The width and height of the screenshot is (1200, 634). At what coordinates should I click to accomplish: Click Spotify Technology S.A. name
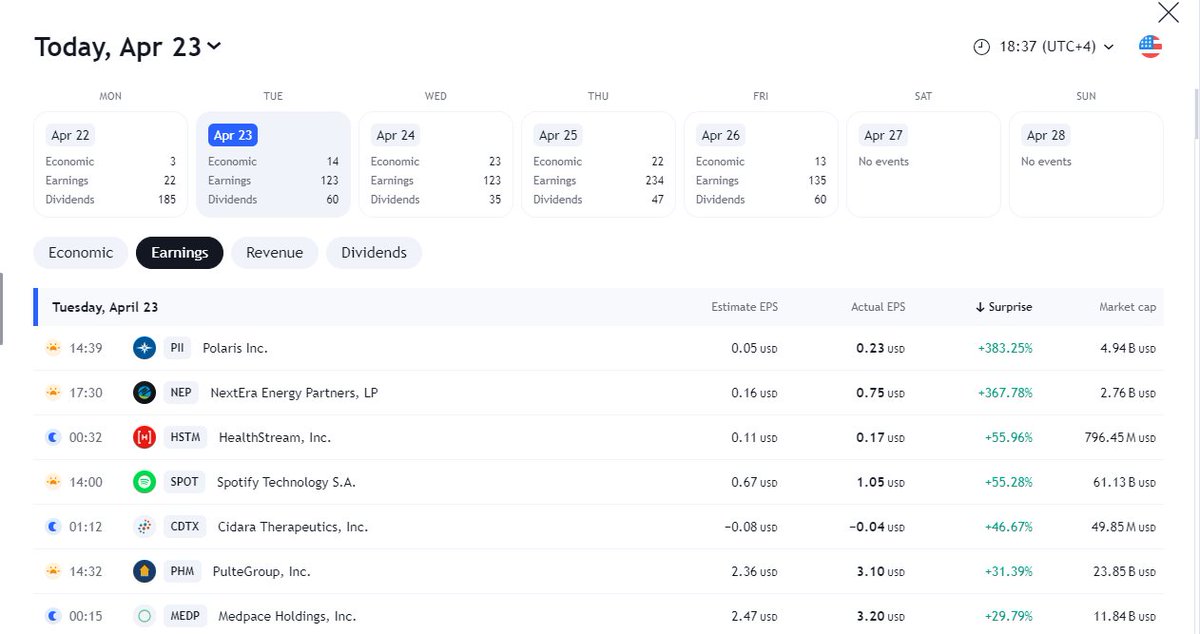click(x=286, y=482)
